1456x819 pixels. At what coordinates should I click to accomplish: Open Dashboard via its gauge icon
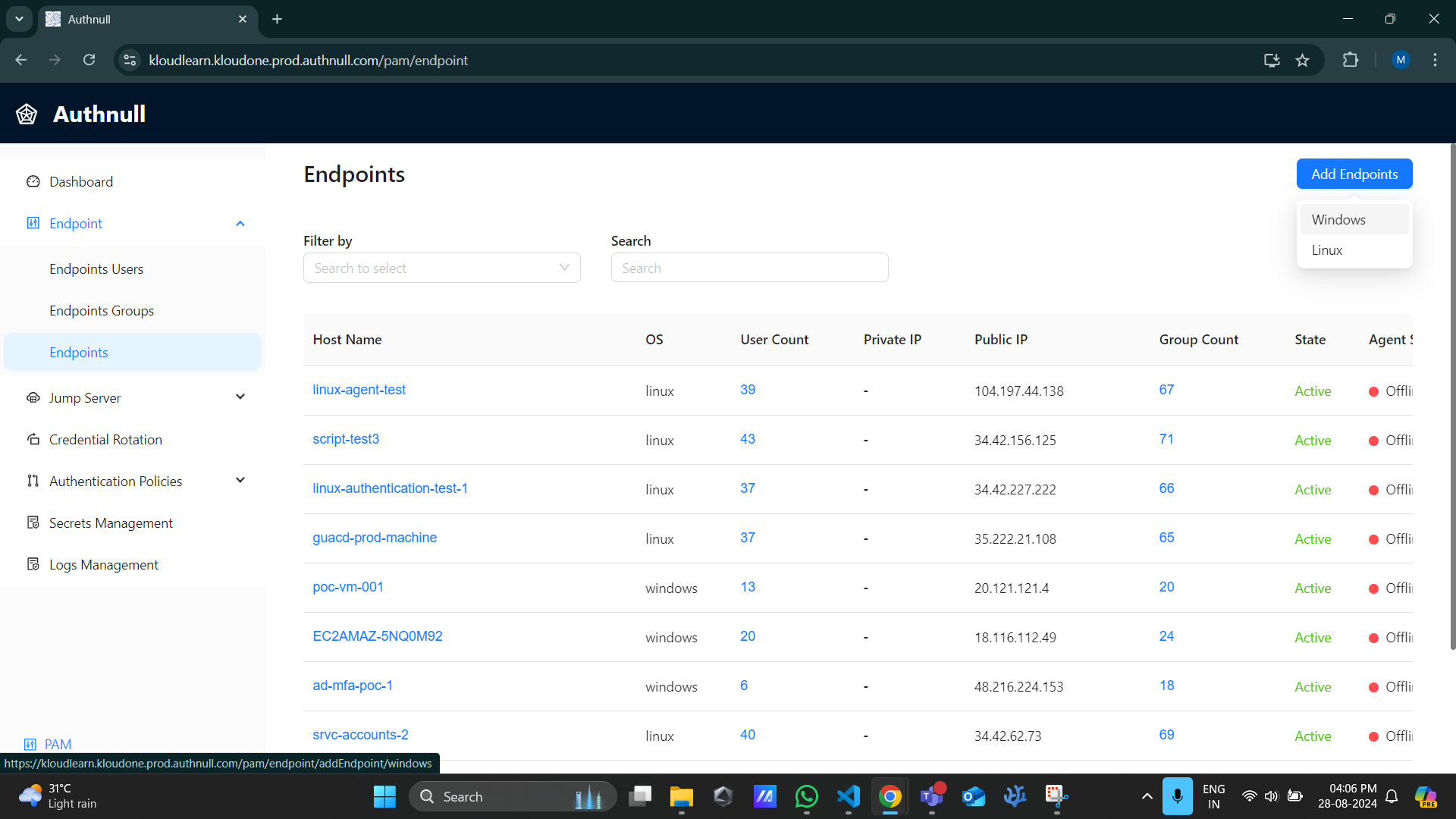tap(33, 182)
